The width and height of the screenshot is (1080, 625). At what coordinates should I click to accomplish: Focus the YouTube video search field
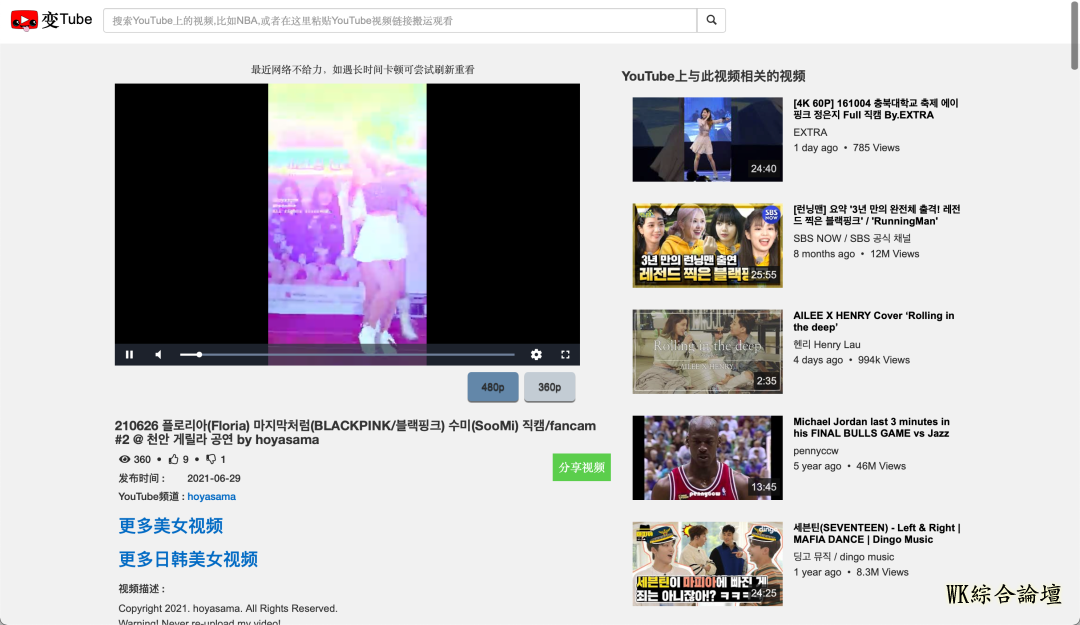400,21
